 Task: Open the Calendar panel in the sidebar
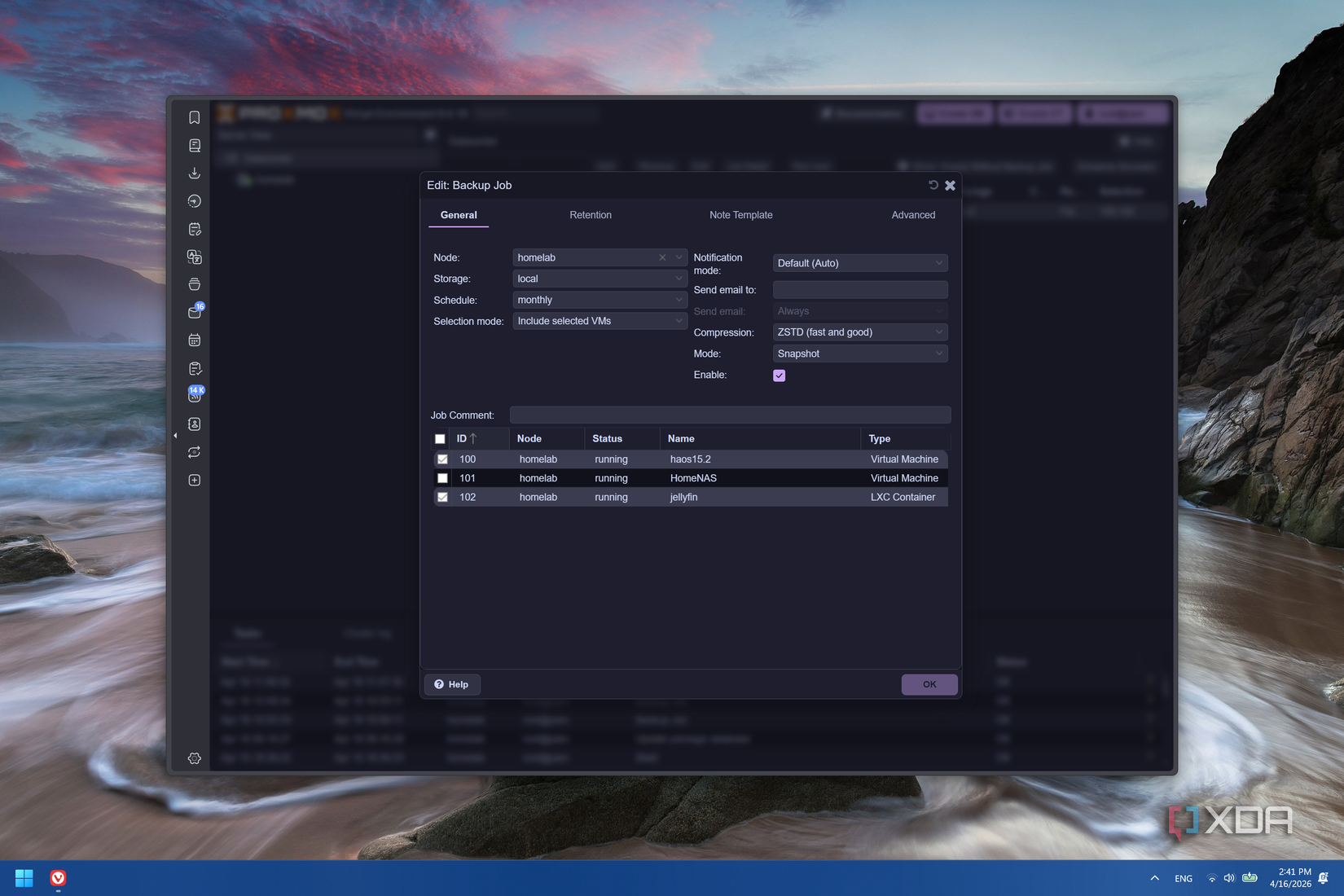click(x=194, y=340)
